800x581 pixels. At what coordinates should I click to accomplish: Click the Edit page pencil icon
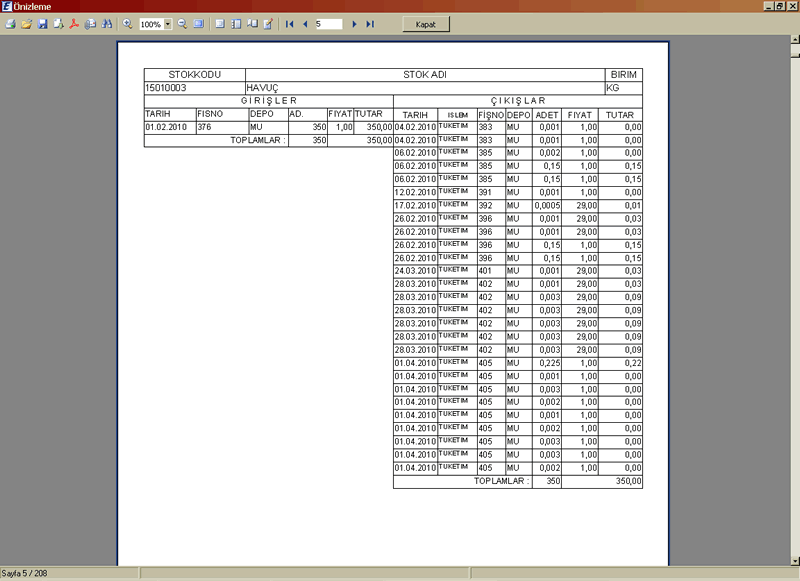coord(268,23)
